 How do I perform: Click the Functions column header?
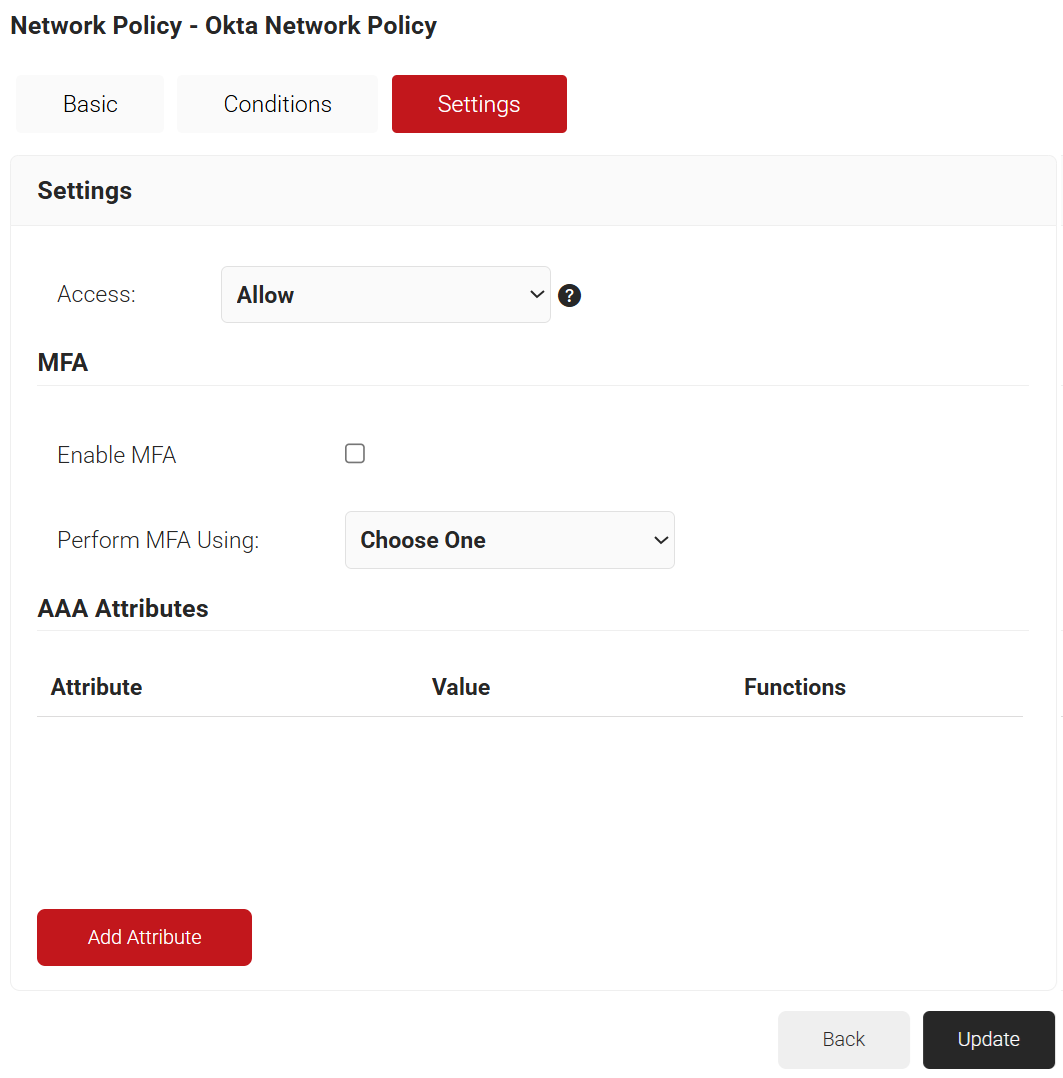794,687
